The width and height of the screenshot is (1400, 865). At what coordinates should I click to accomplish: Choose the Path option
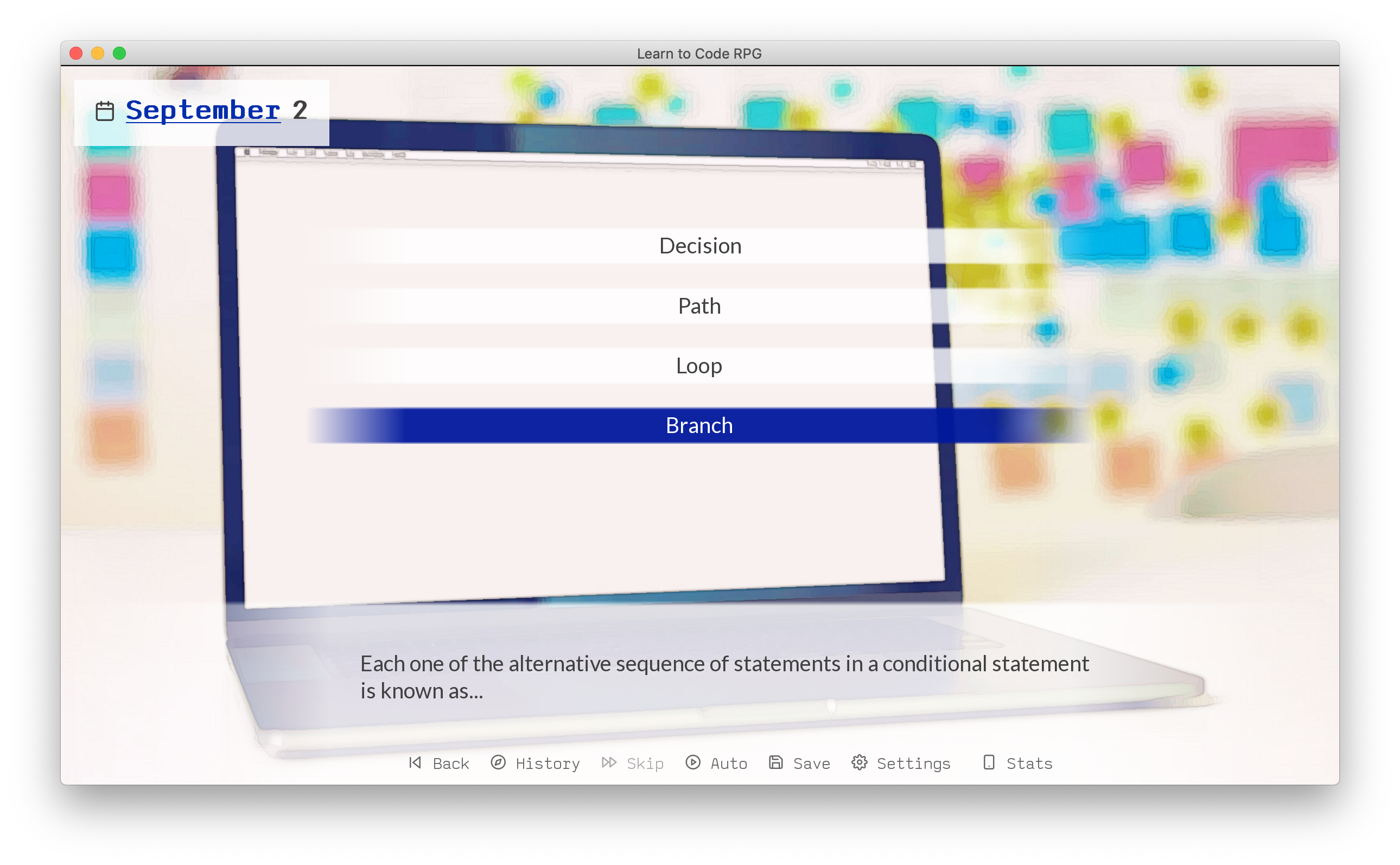pyautogui.click(x=699, y=306)
